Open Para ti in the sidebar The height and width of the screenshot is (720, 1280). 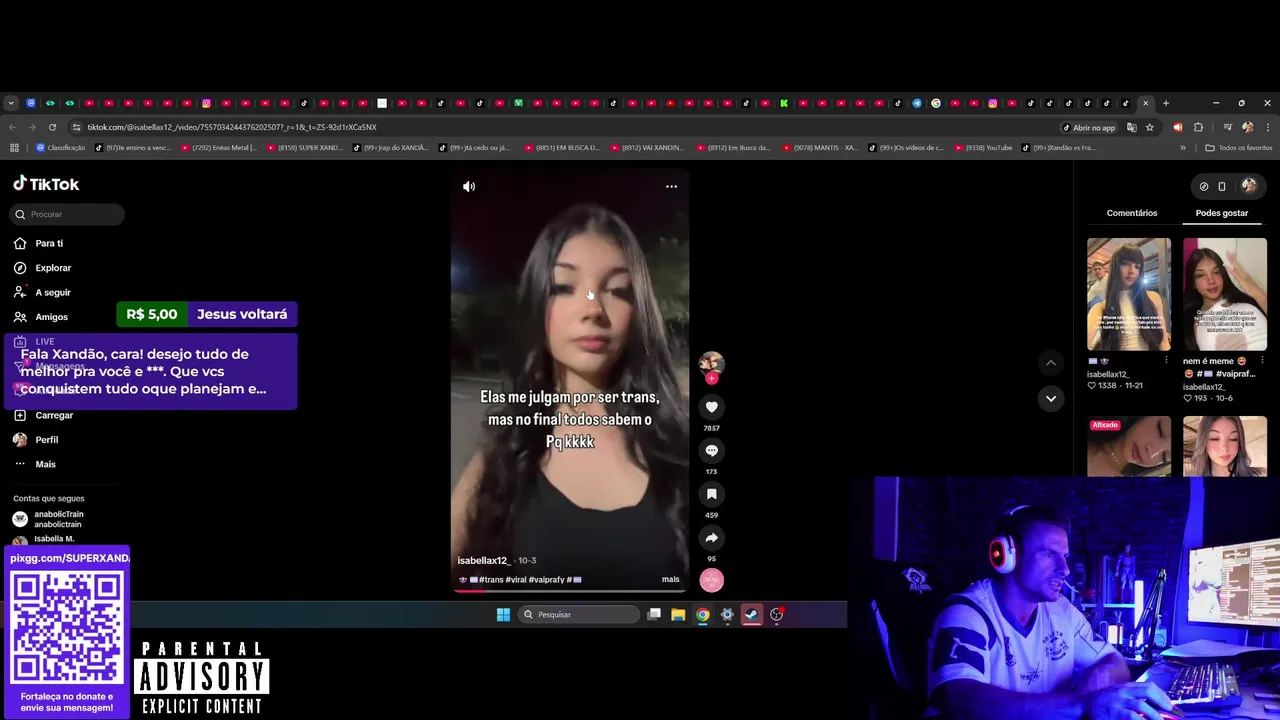click(x=49, y=243)
